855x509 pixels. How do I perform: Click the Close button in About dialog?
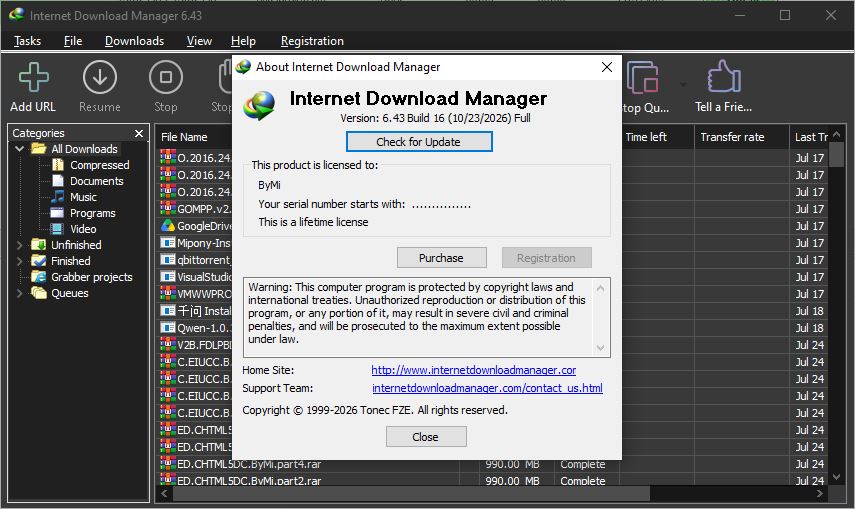426,436
